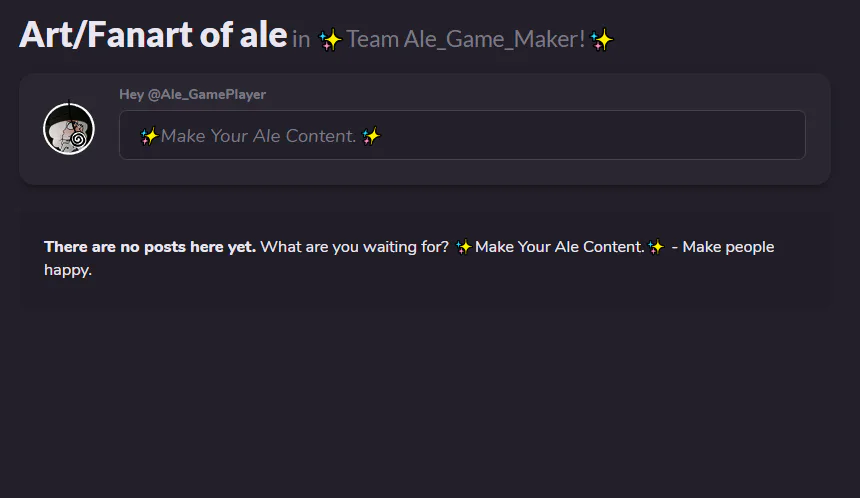This screenshot has height=498, width=860.
Task: Click the word in after the channel title
Action: [x=301, y=41]
